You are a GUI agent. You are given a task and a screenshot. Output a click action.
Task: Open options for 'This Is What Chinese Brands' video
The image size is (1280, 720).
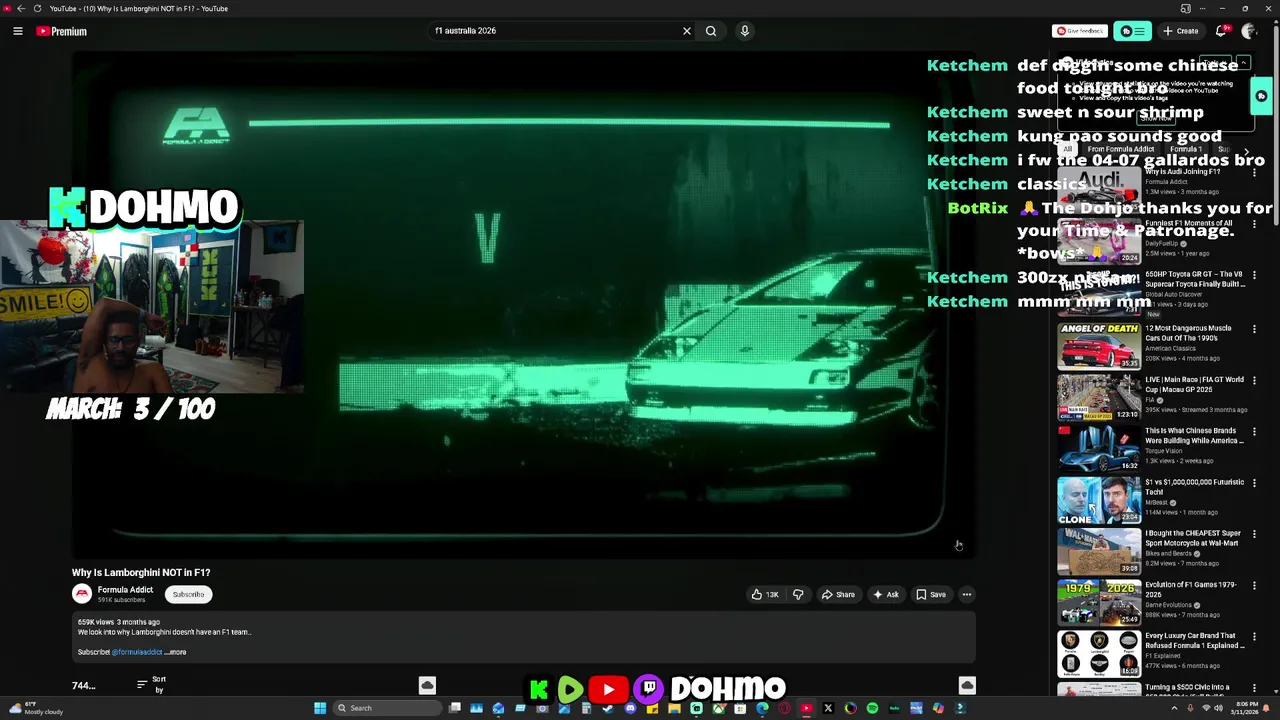click(x=1254, y=432)
